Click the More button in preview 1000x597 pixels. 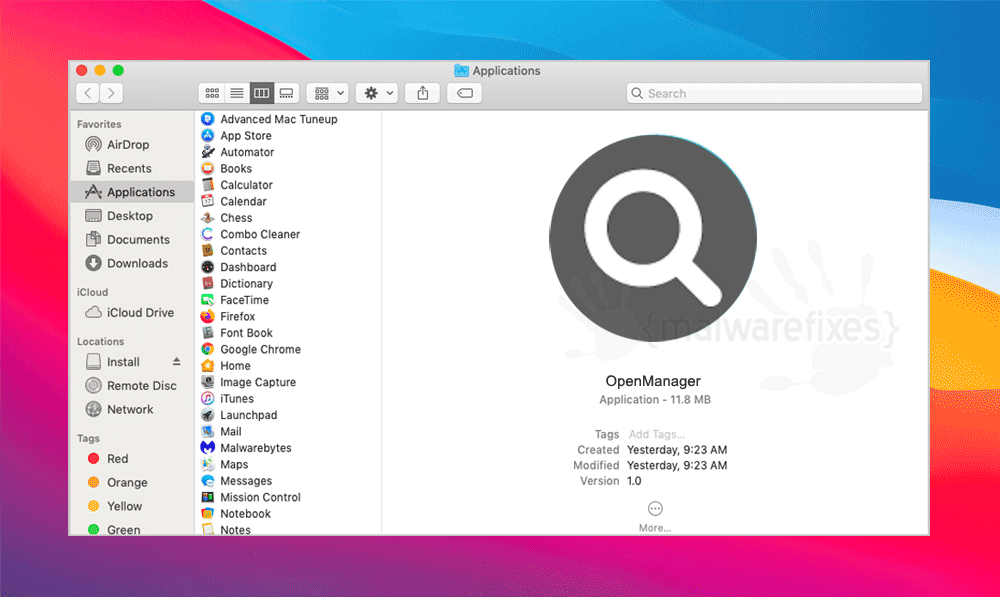coord(655,516)
